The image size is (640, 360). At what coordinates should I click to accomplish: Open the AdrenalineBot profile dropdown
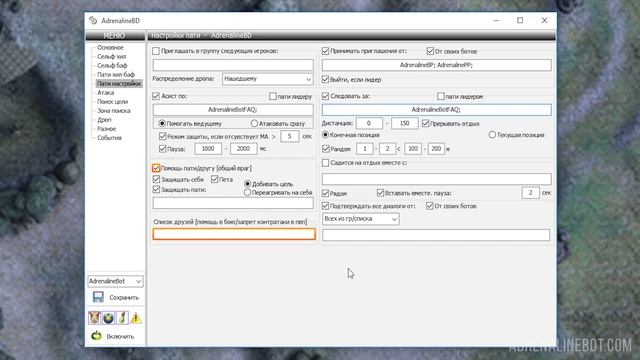pos(116,281)
